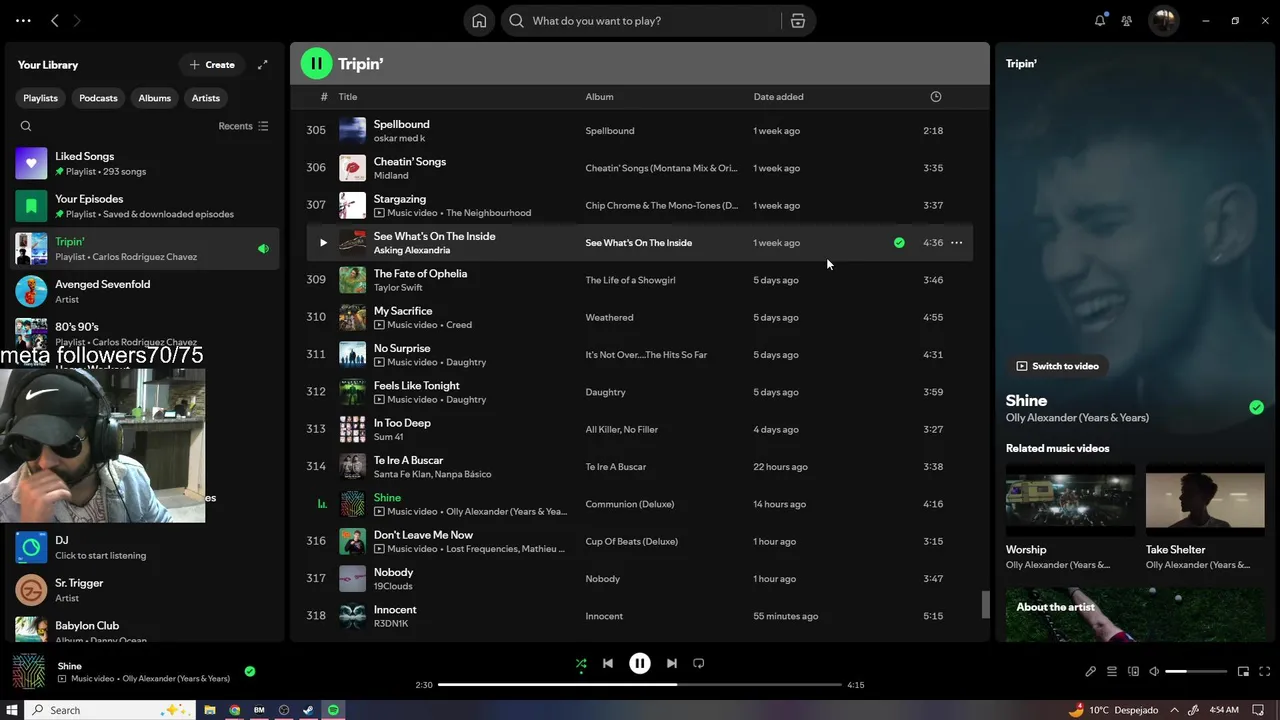Filter library by Albums
1280x720 pixels.
(154, 98)
